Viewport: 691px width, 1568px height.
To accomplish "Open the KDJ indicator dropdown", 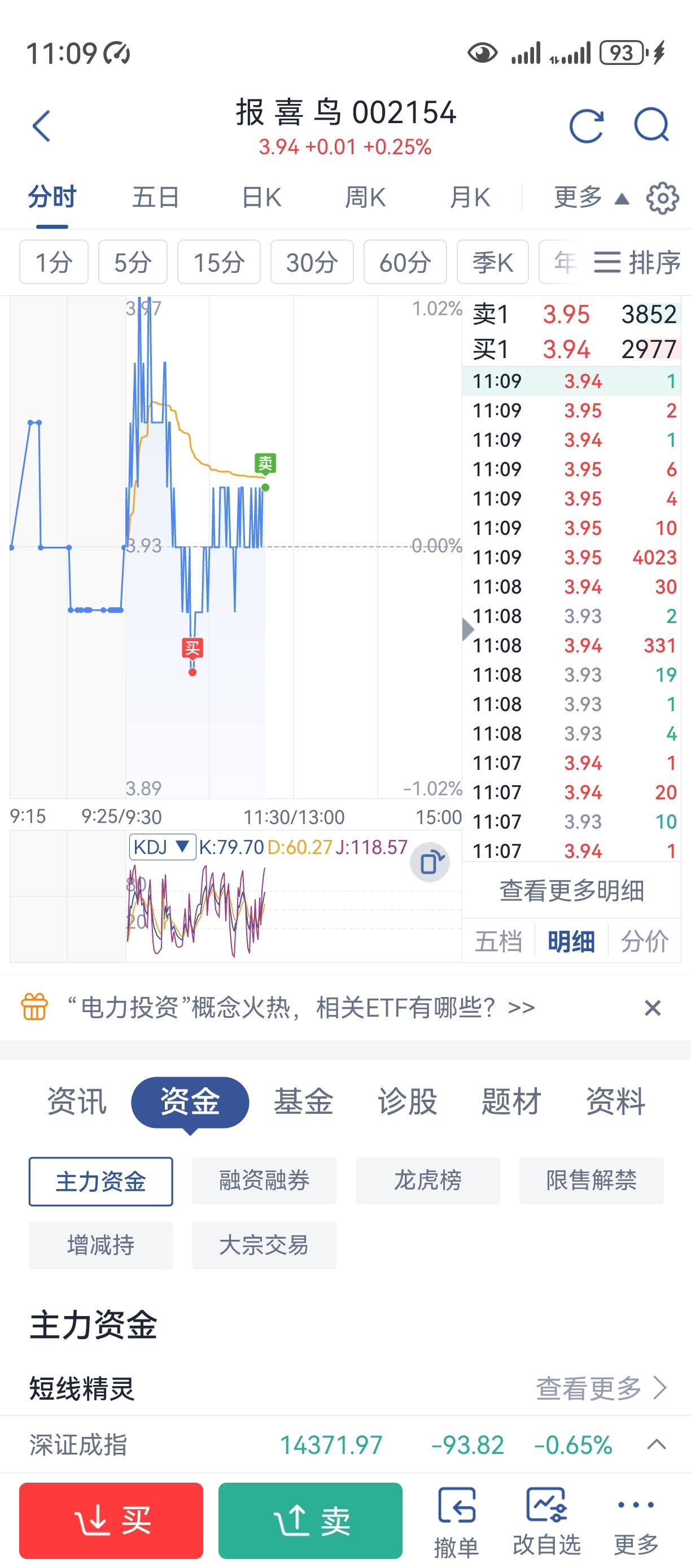I will (162, 847).
